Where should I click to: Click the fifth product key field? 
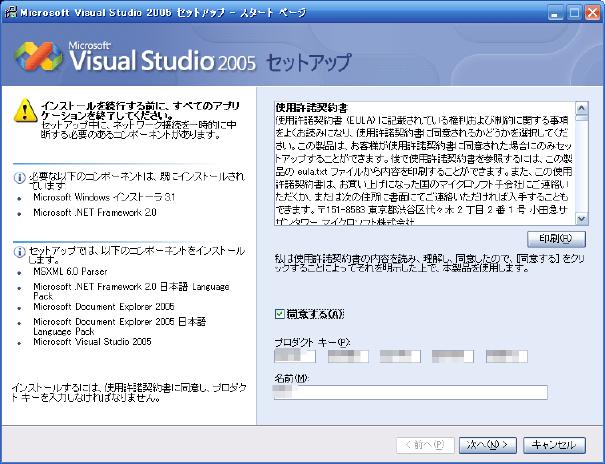(x=507, y=356)
